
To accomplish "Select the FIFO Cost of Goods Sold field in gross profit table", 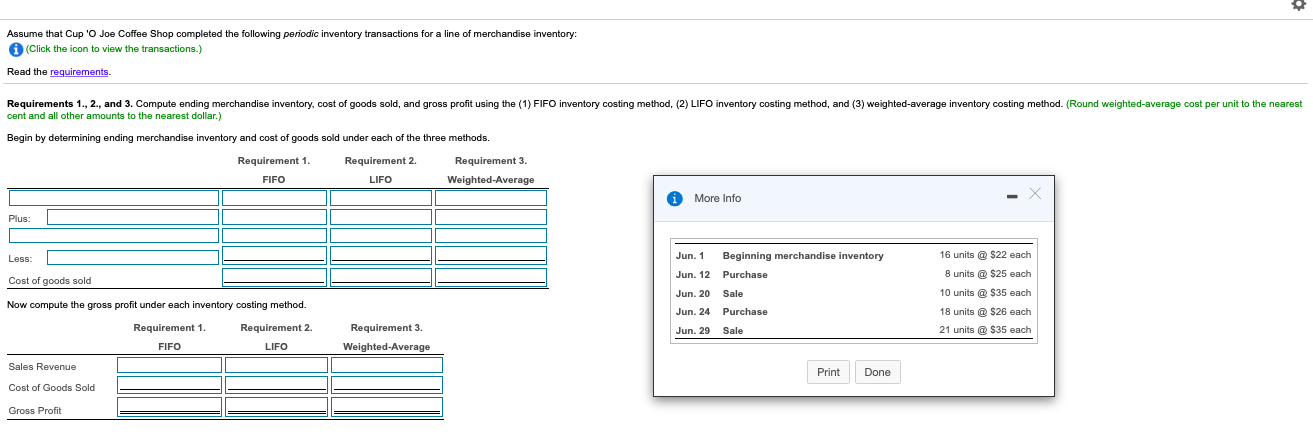I will pyautogui.click(x=170, y=384).
